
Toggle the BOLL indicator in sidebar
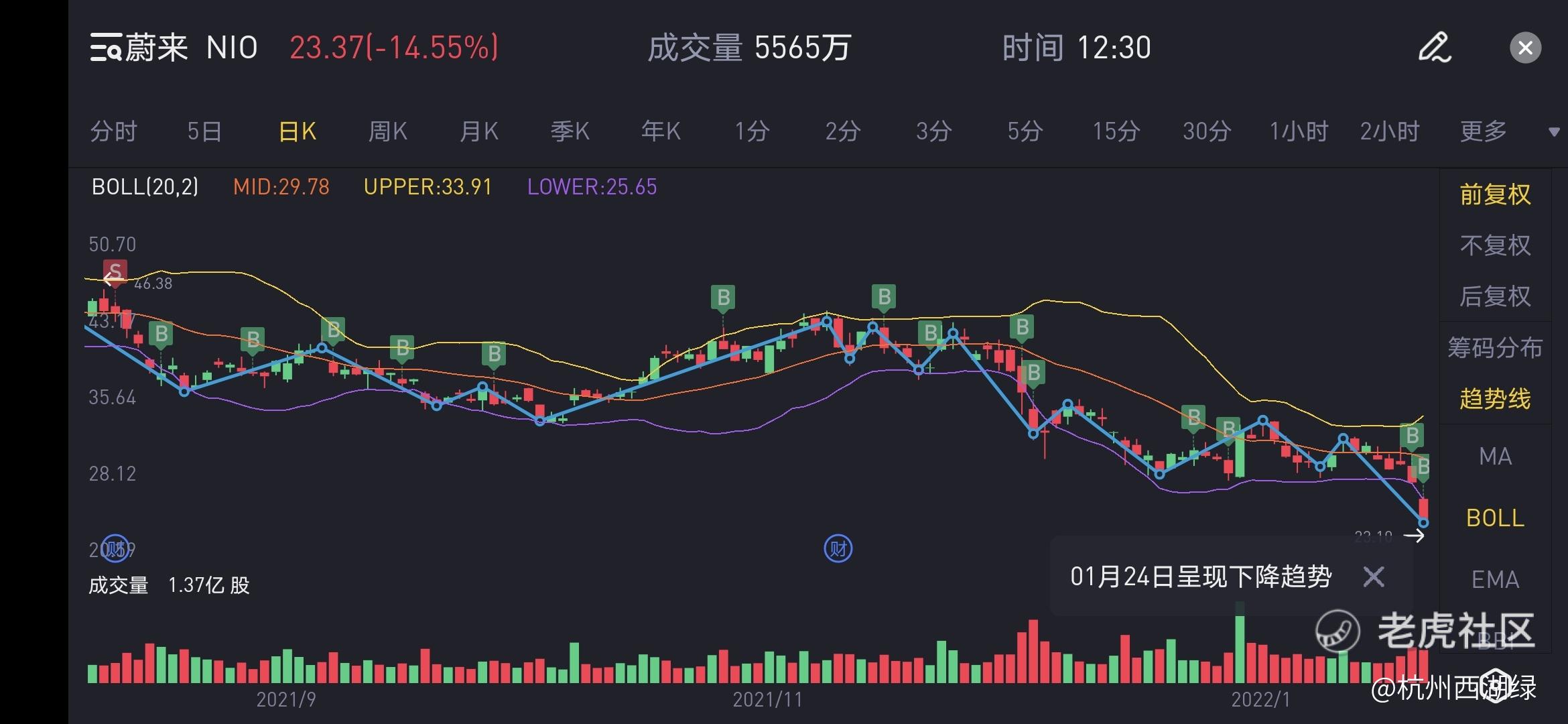(1496, 518)
